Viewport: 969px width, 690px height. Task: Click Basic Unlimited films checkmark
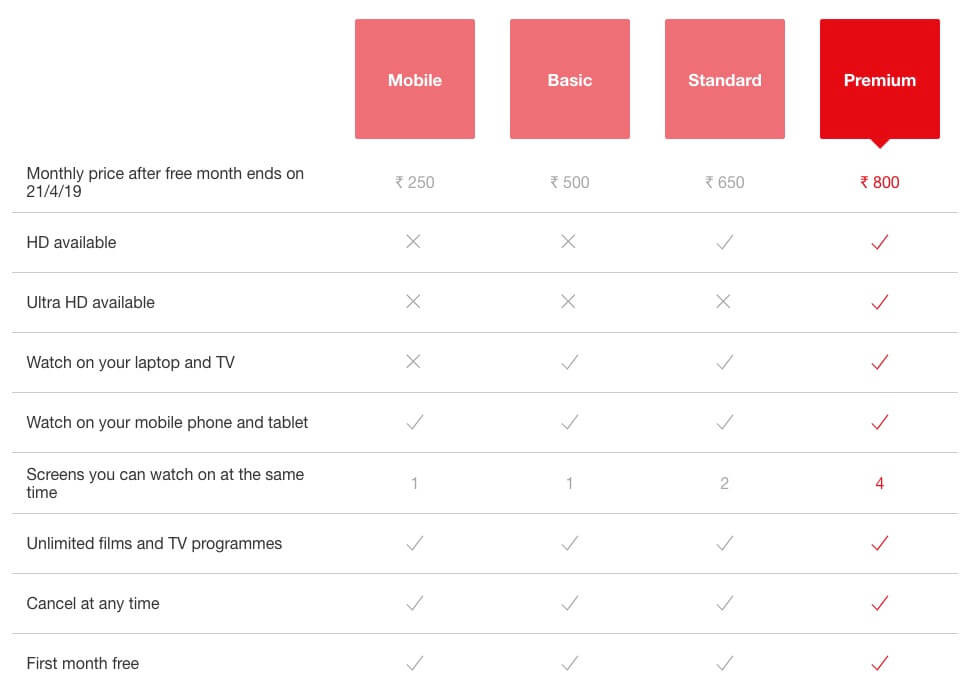point(570,544)
